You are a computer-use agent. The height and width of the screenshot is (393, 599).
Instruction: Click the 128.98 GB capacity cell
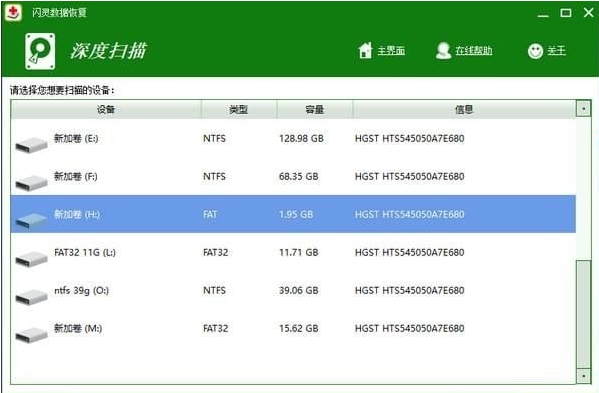[301, 138]
